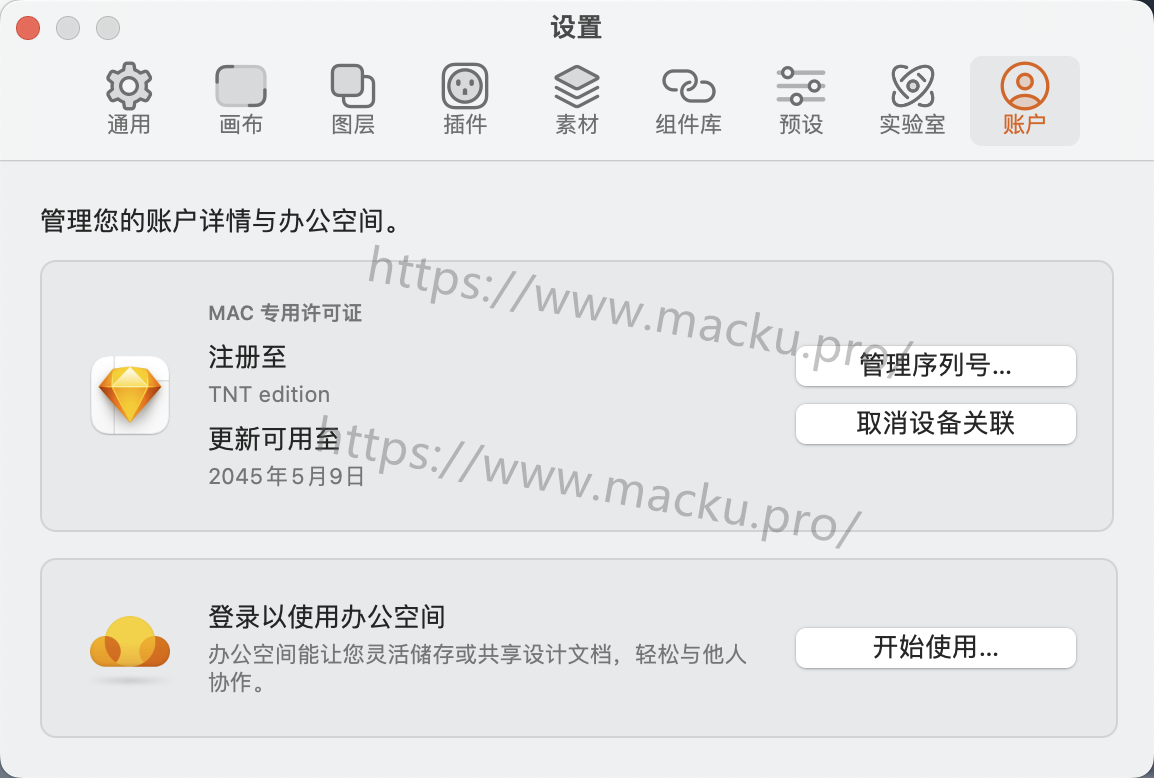The width and height of the screenshot is (1154, 778).
Task: Select the 画布 canvas preferences icon
Action: 241,86
